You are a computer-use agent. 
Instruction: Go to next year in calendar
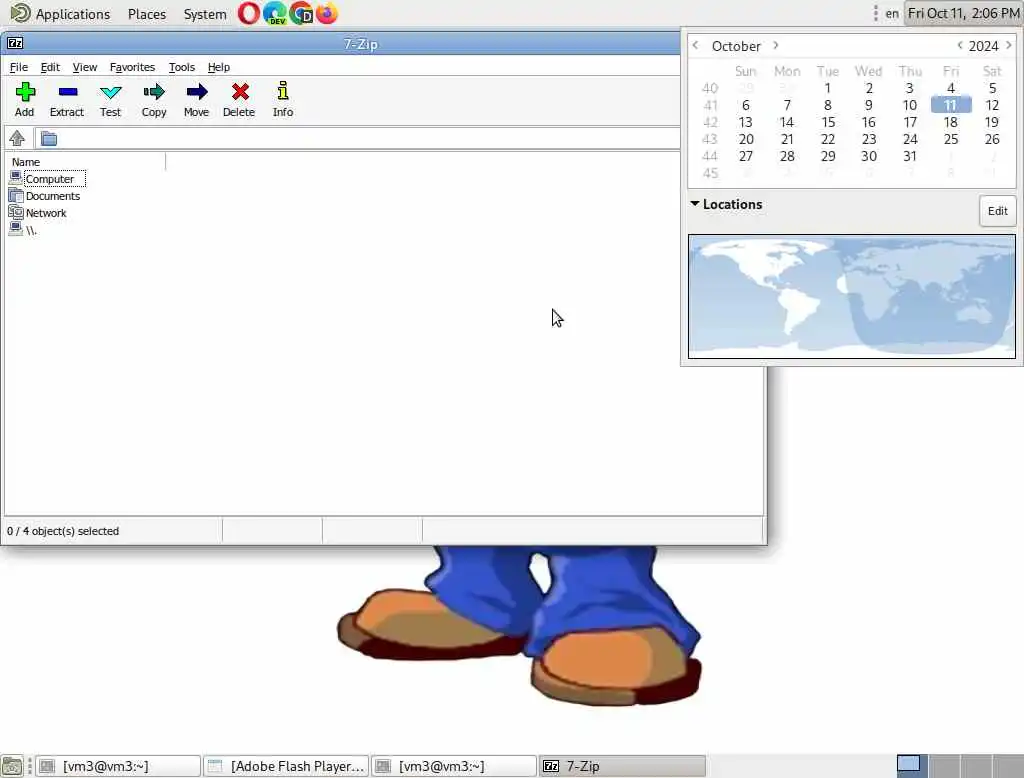pyautogui.click(x=1008, y=45)
